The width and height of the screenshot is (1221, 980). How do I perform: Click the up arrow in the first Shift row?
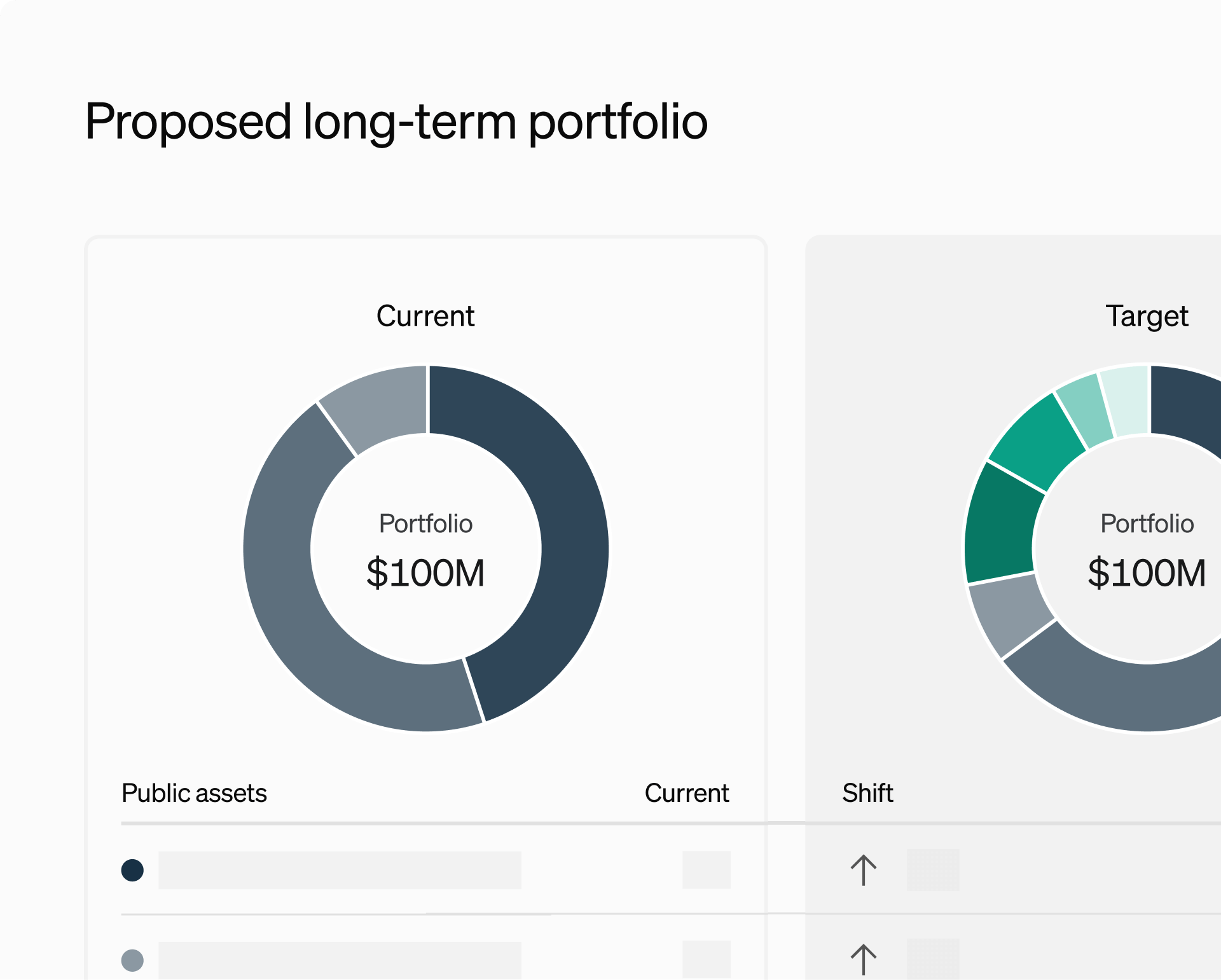pyautogui.click(x=863, y=870)
